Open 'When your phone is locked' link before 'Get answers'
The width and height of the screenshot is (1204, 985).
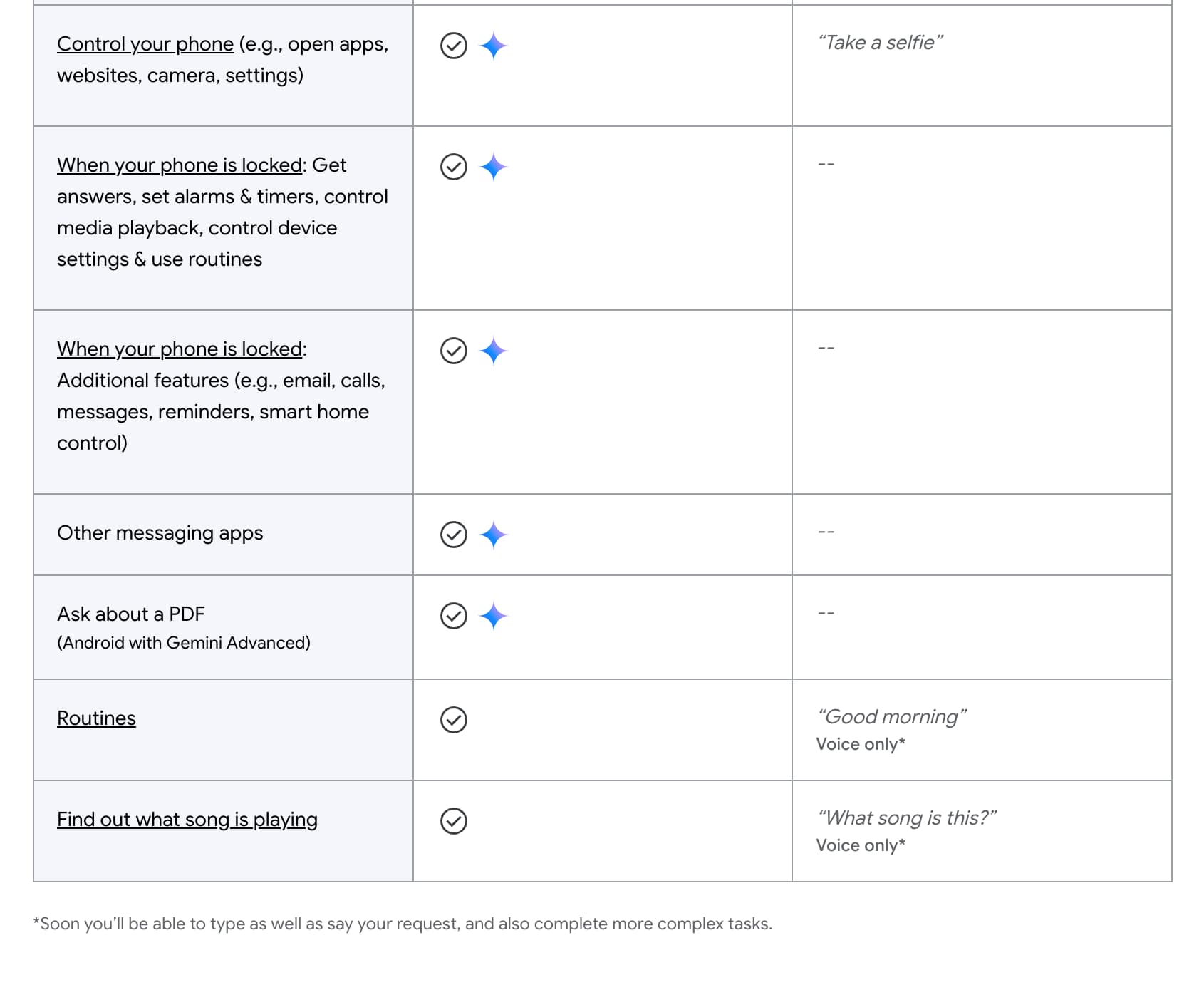pyautogui.click(x=180, y=165)
